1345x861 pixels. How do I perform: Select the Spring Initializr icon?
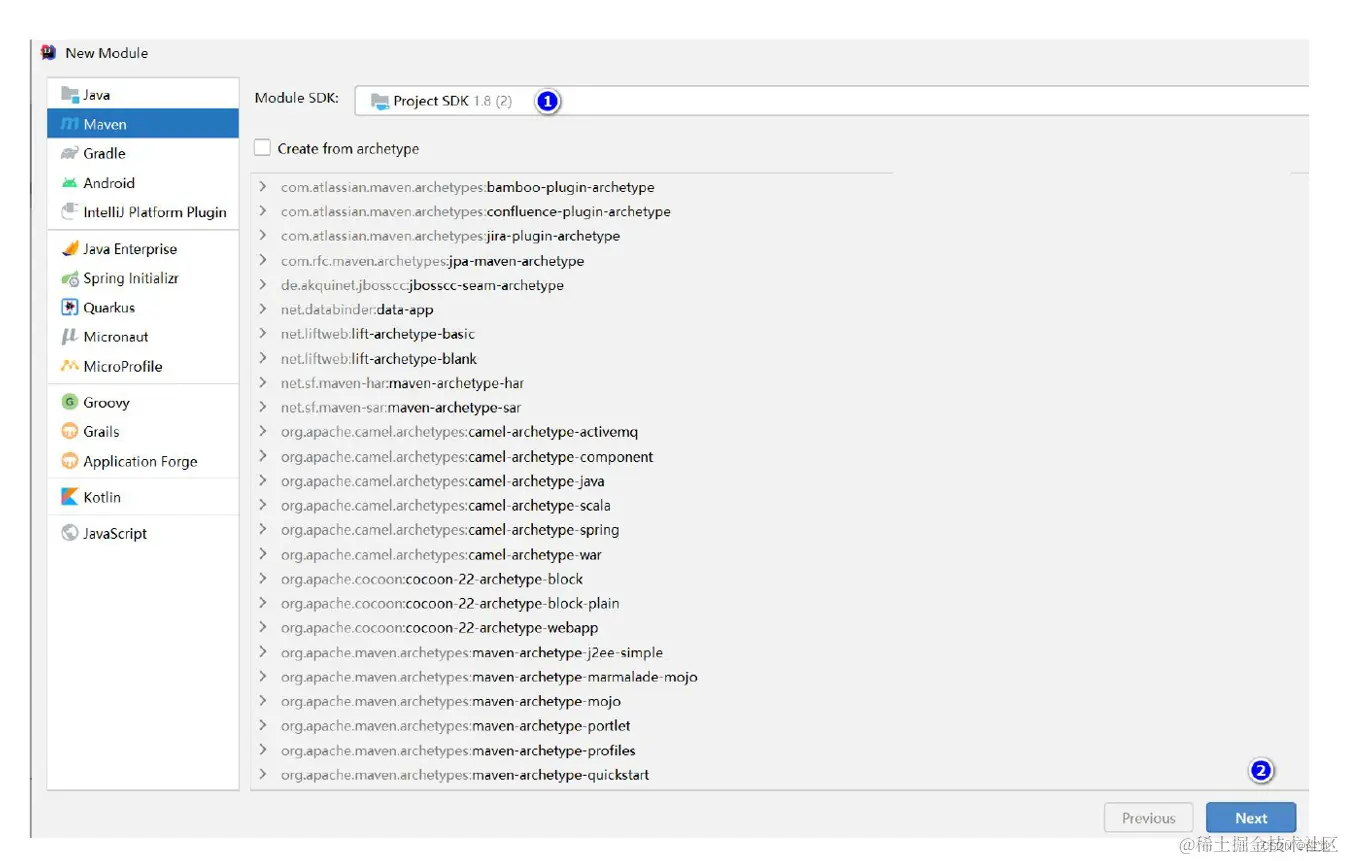[70, 279]
